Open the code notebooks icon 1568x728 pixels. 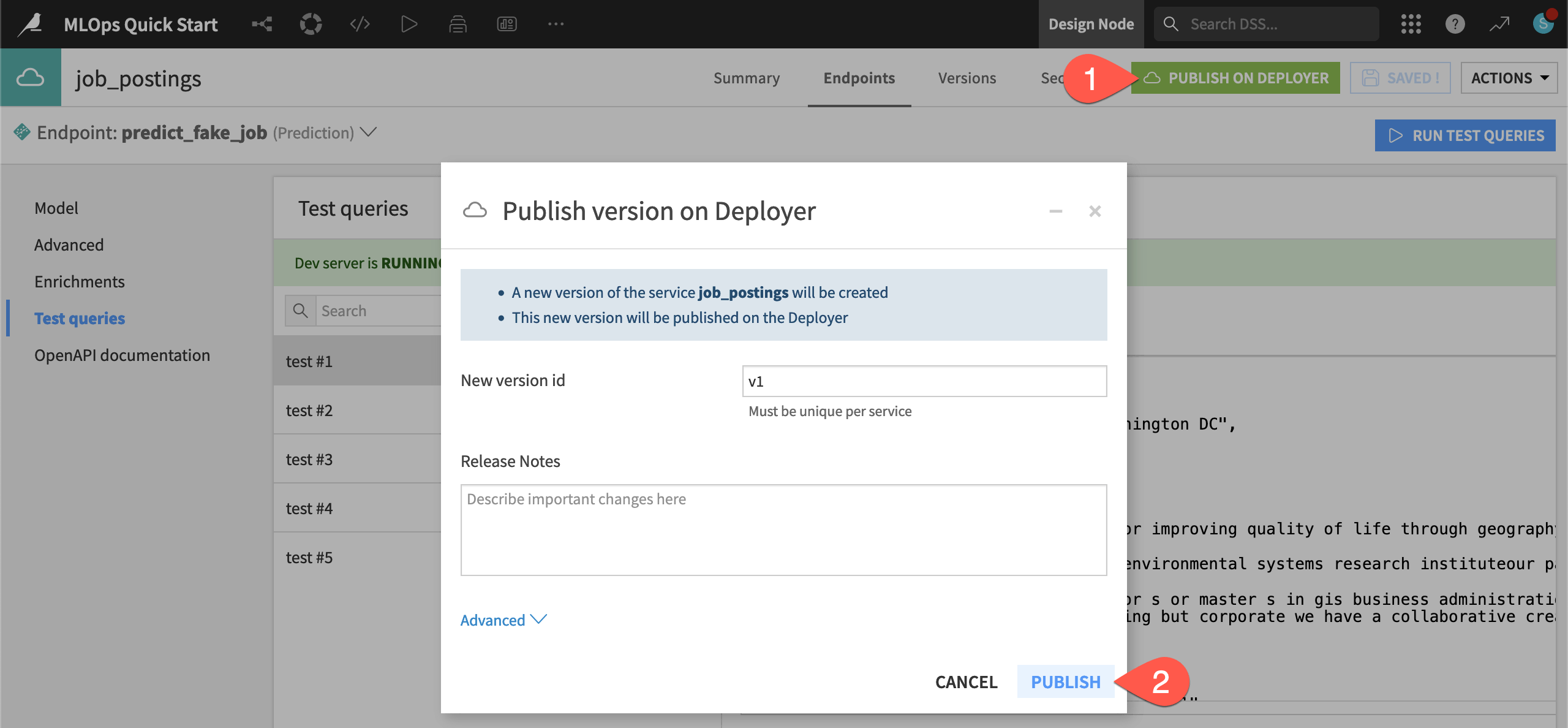[360, 24]
